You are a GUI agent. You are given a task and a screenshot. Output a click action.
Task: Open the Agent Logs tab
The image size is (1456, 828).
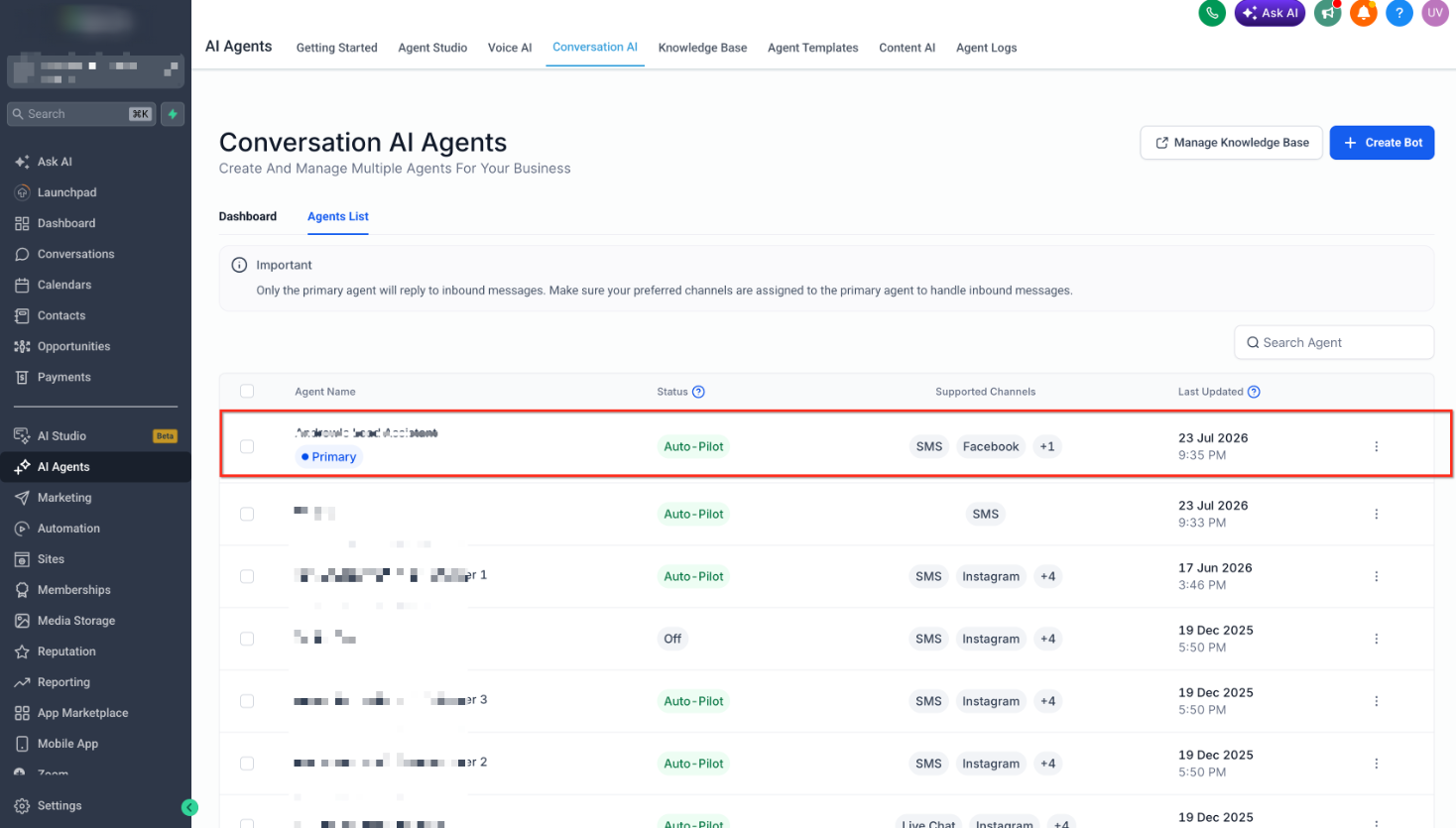(x=986, y=48)
